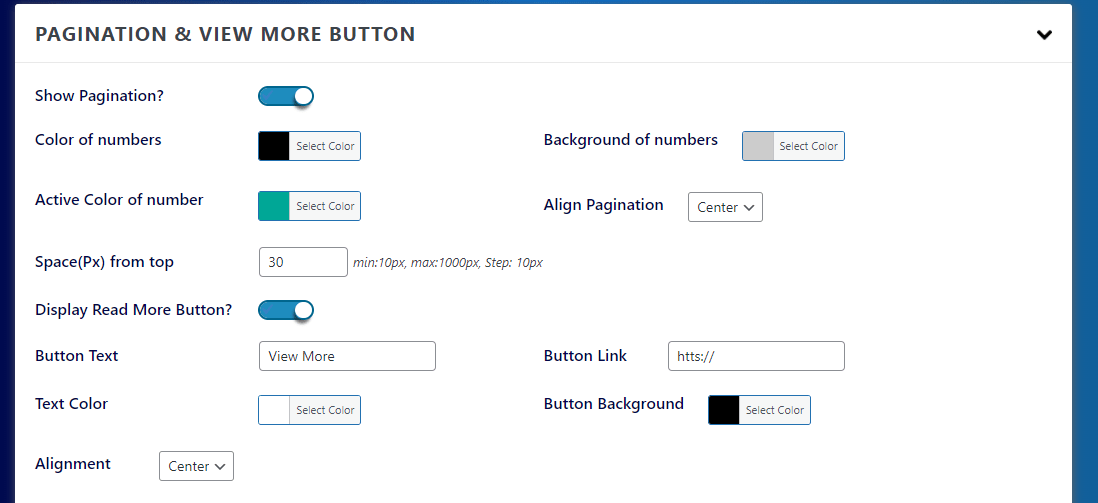
Task: Click the grey Background of numbers swatch
Action: tap(758, 146)
